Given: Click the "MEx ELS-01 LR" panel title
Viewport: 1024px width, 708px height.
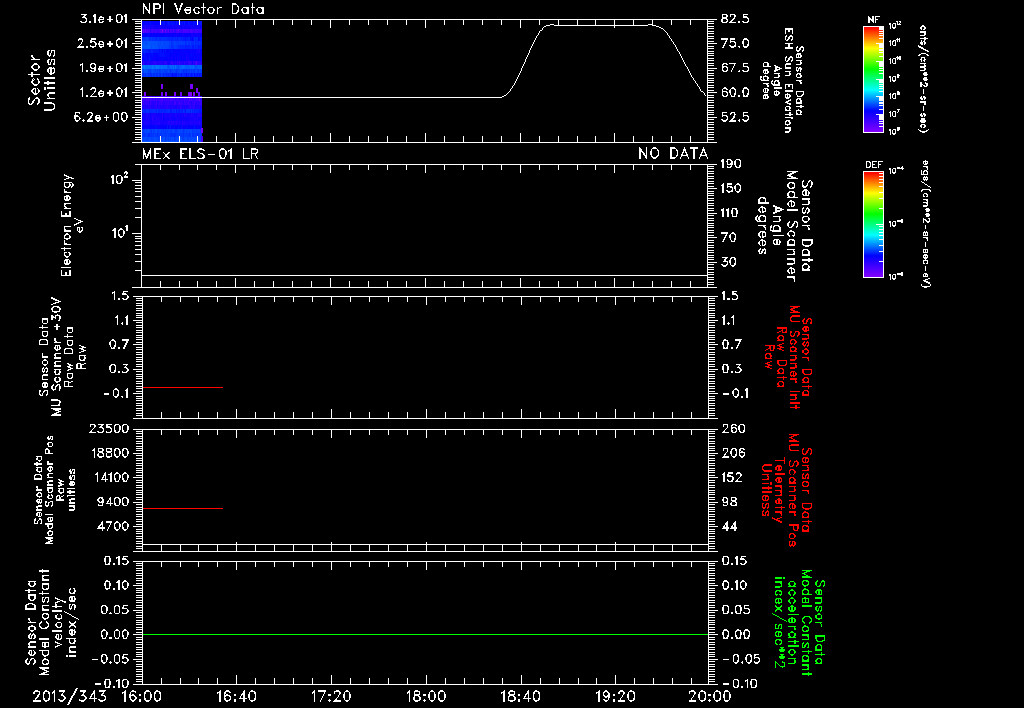Looking at the screenshot, I should coord(200,153).
